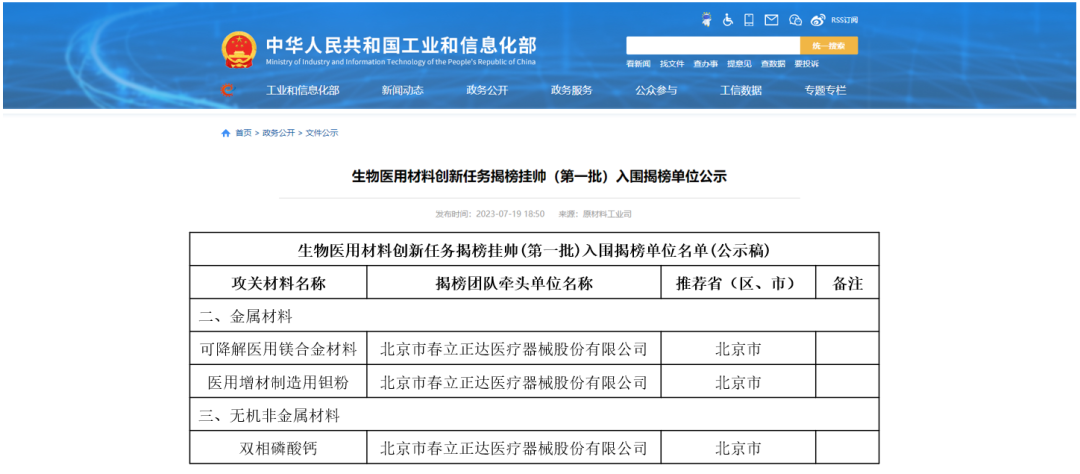The image size is (1080, 474).
Task: Open the 政务公开 nav menu
Action: coord(487,90)
